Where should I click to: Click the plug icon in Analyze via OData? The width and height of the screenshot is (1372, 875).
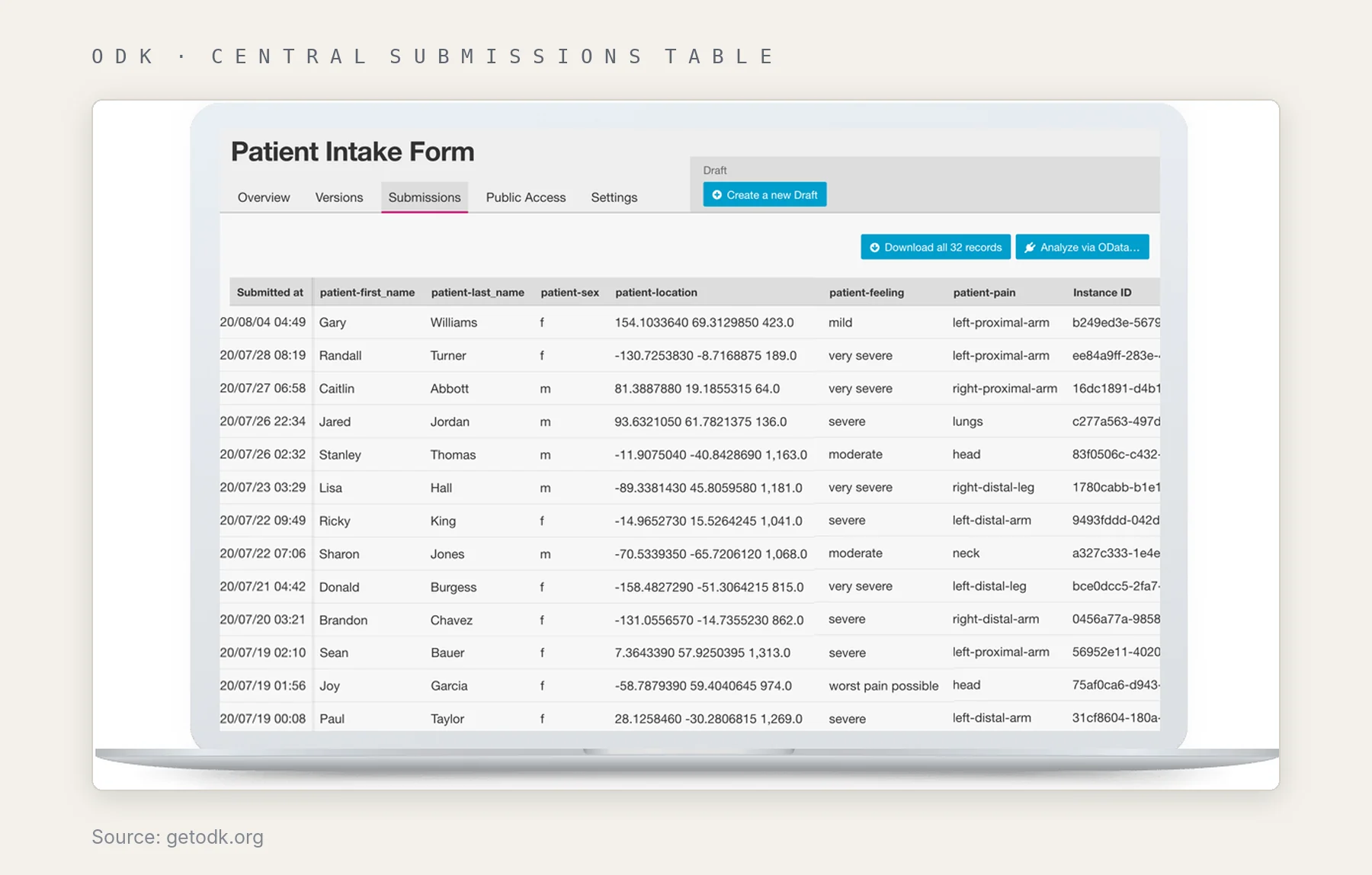tap(1030, 248)
